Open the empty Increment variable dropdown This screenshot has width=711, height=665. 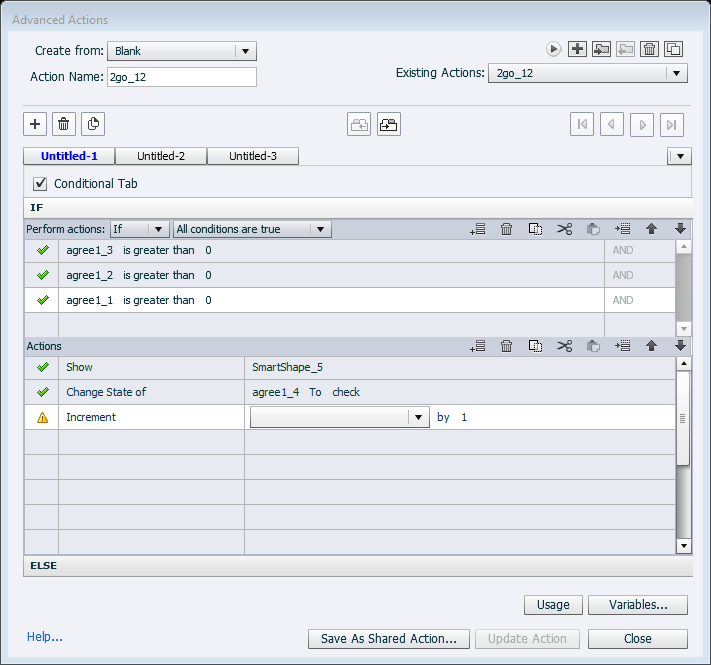coord(418,418)
